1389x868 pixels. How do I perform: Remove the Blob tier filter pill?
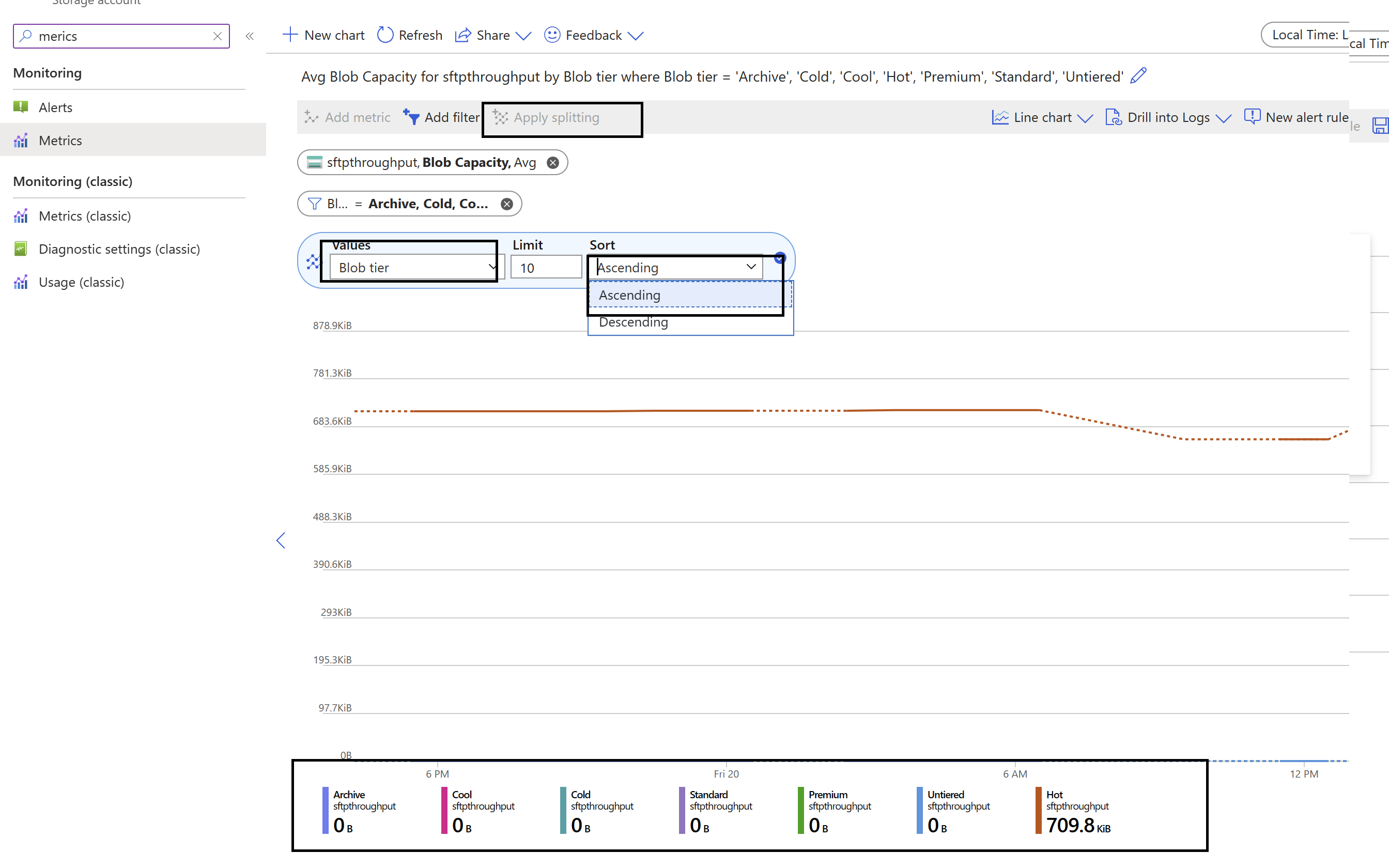[x=507, y=204]
